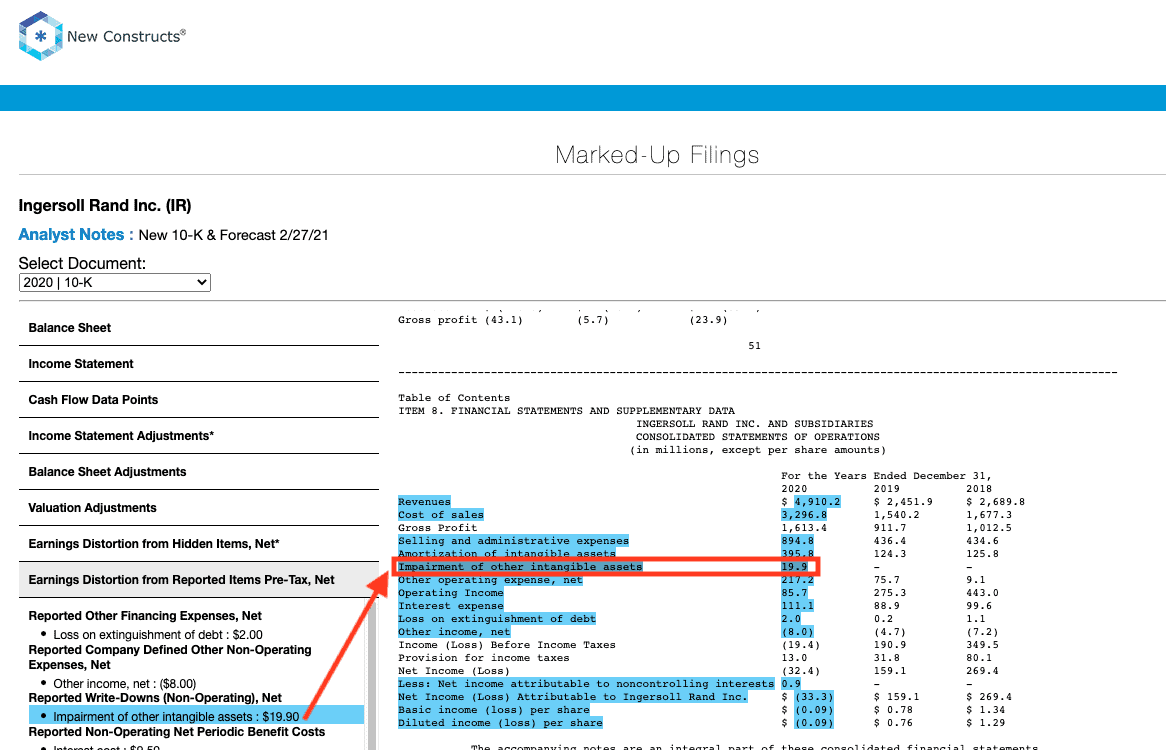Click the highlighted value 894.8
This screenshot has height=750, width=1166.
pos(797,540)
